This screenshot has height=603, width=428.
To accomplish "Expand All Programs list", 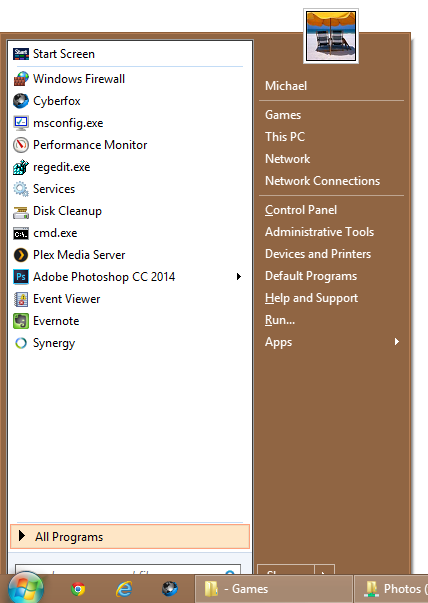I will pyautogui.click(x=130, y=536).
